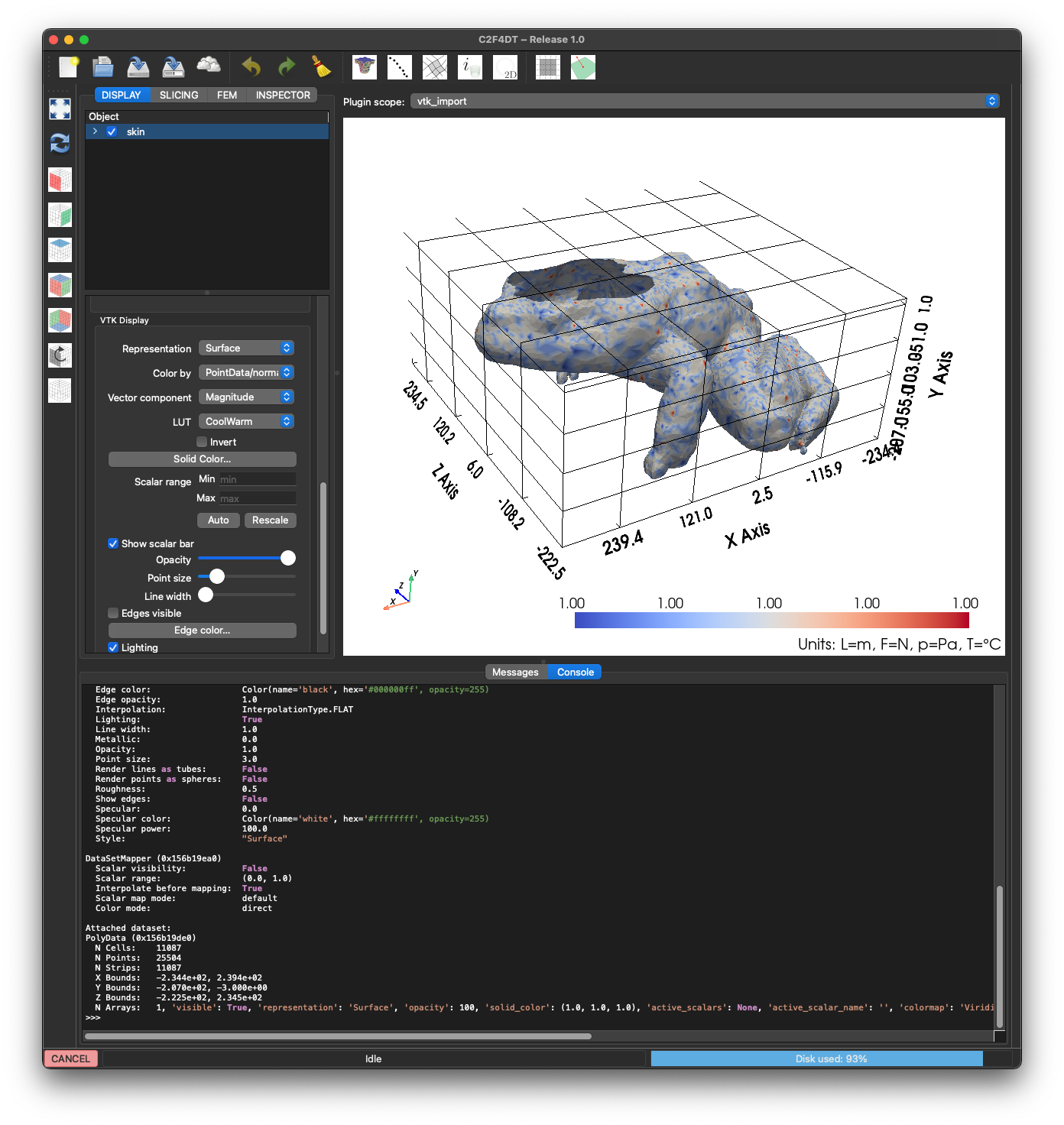1064x1125 pixels.
Task: Click the 2D view toolbar icon
Action: pyautogui.click(x=505, y=67)
